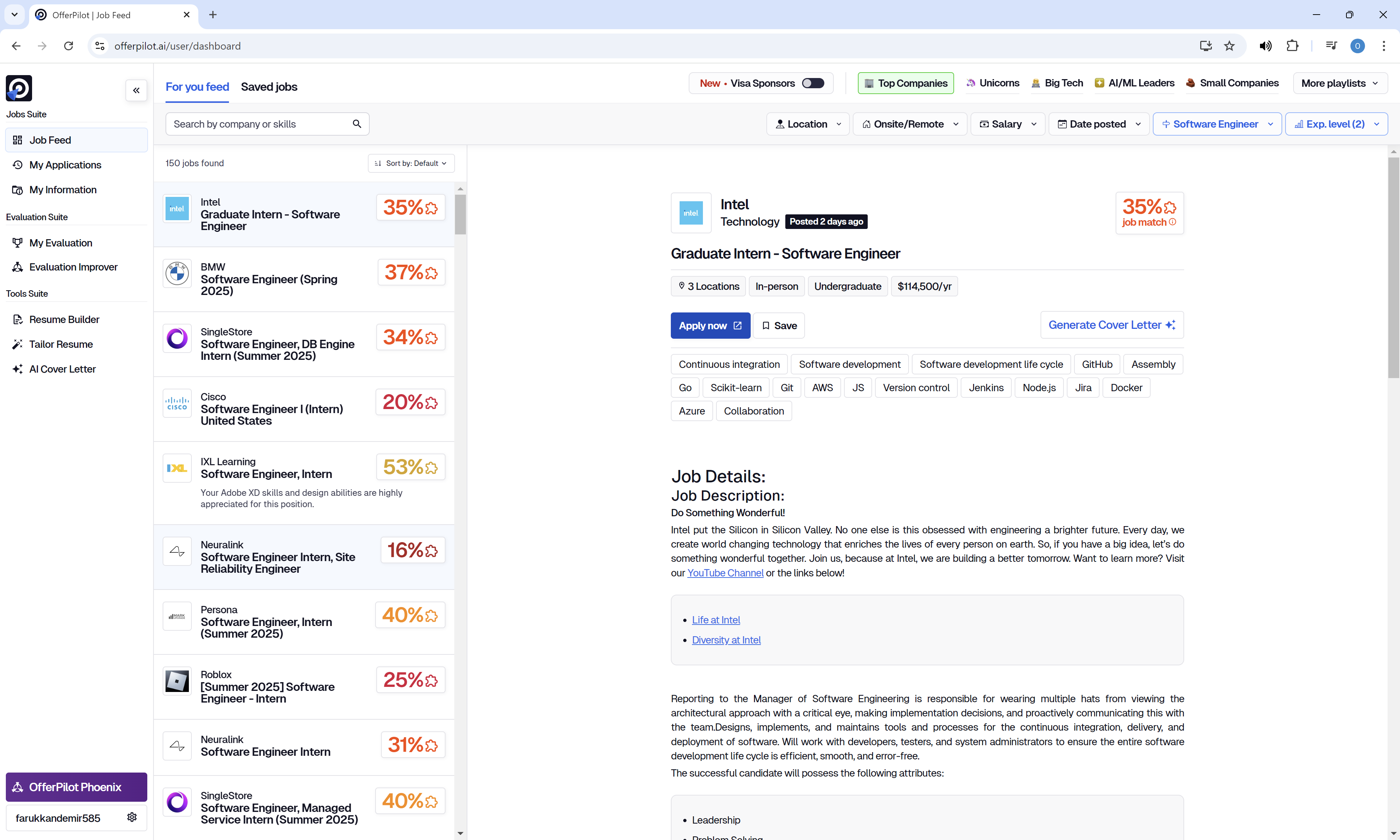Image resolution: width=1400 pixels, height=840 pixels.
Task: Click the job match info icon
Action: 1172,222
